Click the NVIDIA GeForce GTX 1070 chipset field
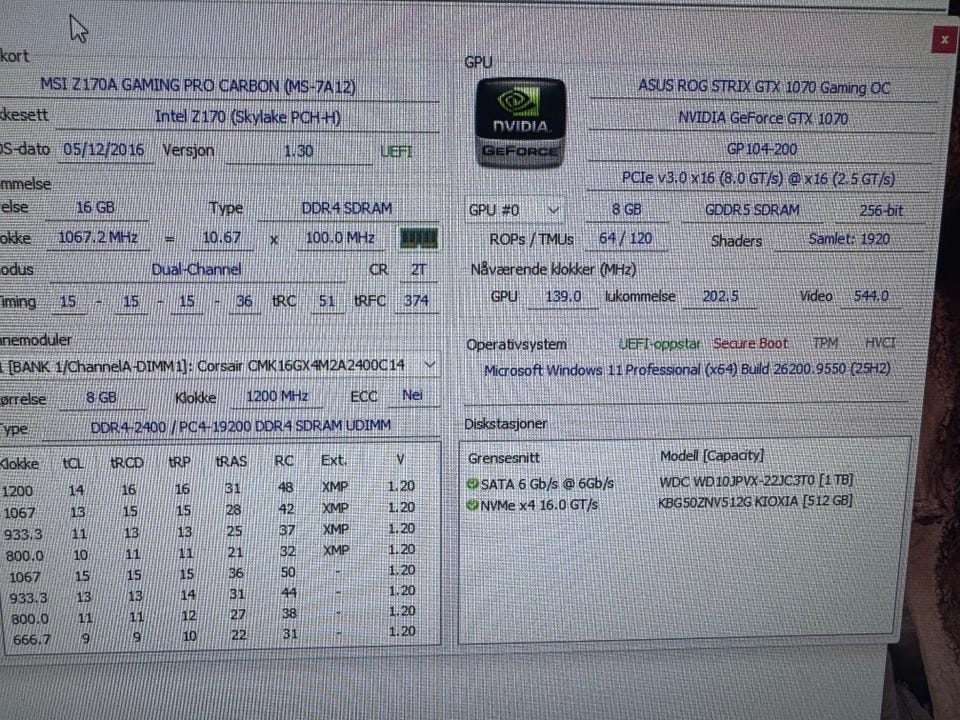 pyautogui.click(x=763, y=118)
